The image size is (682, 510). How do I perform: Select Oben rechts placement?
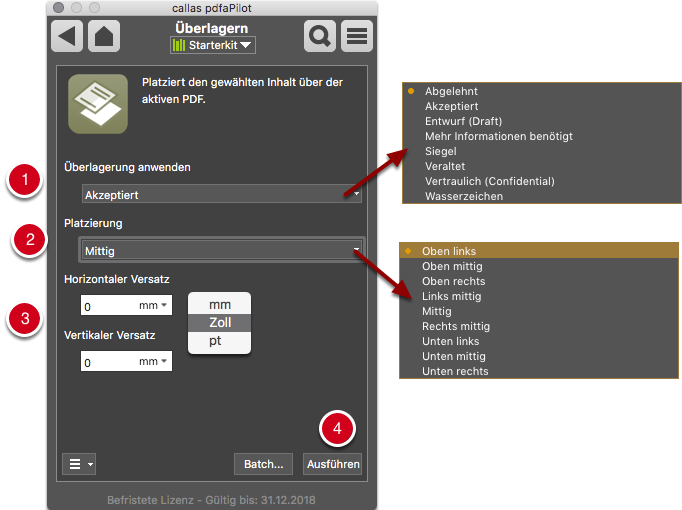[x=539, y=281]
